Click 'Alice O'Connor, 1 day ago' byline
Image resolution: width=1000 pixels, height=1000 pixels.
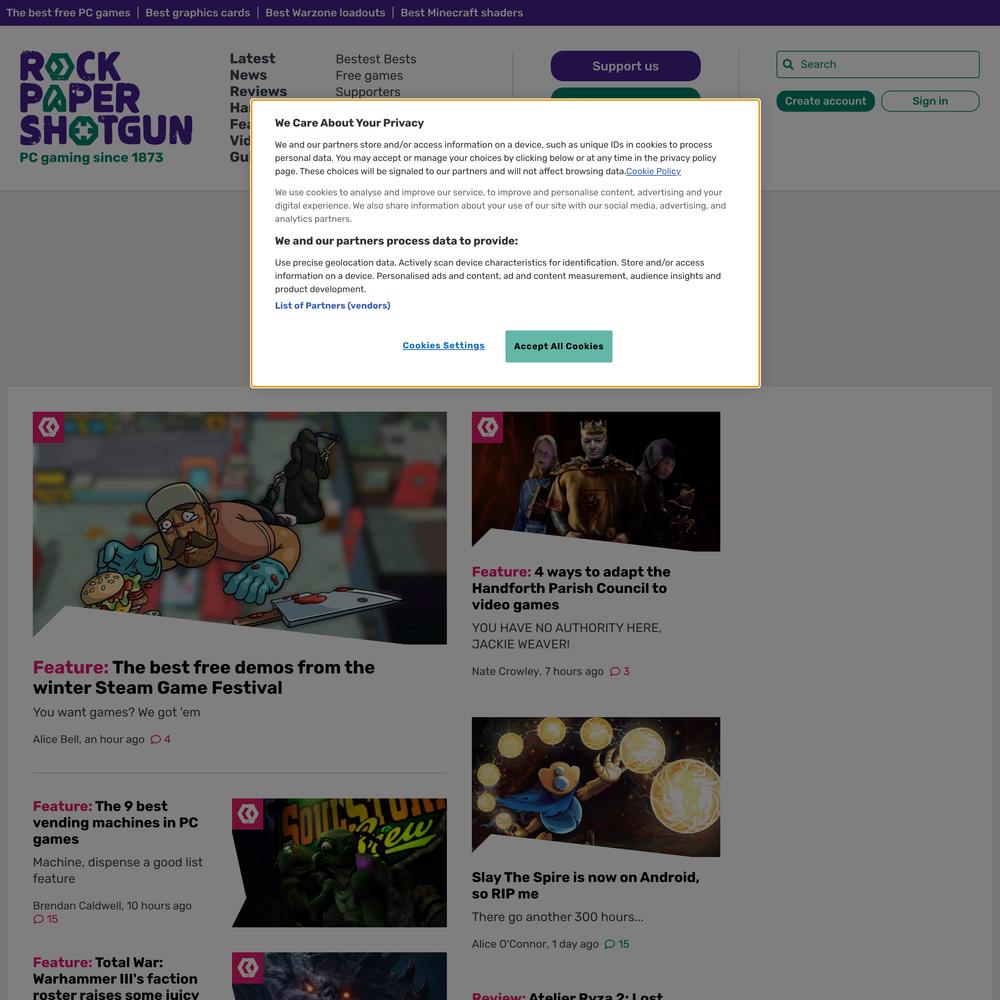tap(535, 945)
